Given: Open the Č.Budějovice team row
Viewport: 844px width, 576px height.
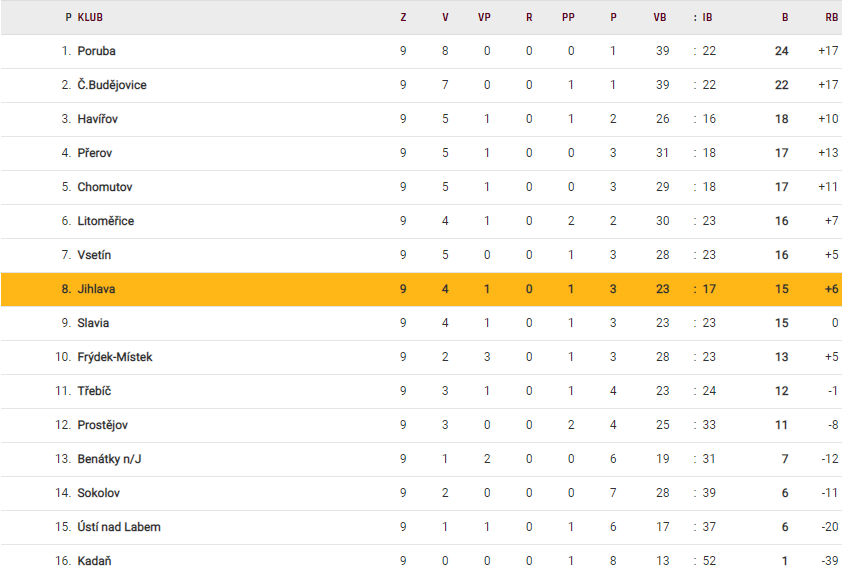Looking at the screenshot, I should point(112,85).
